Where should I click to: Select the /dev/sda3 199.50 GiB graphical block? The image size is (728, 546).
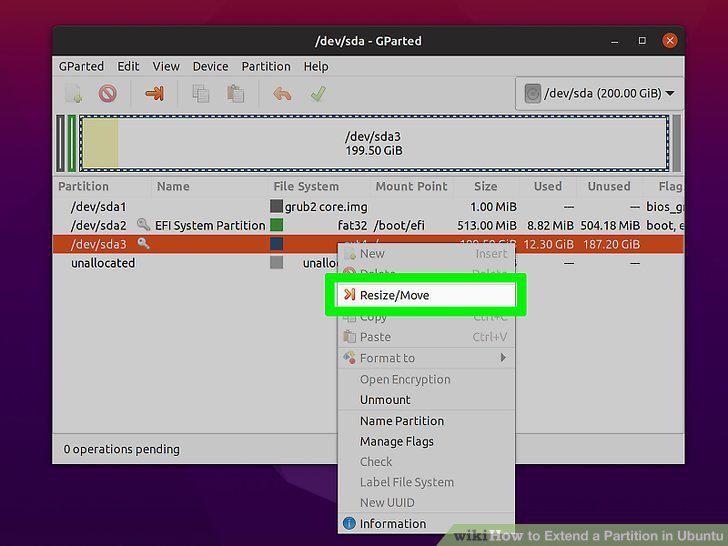374,143
